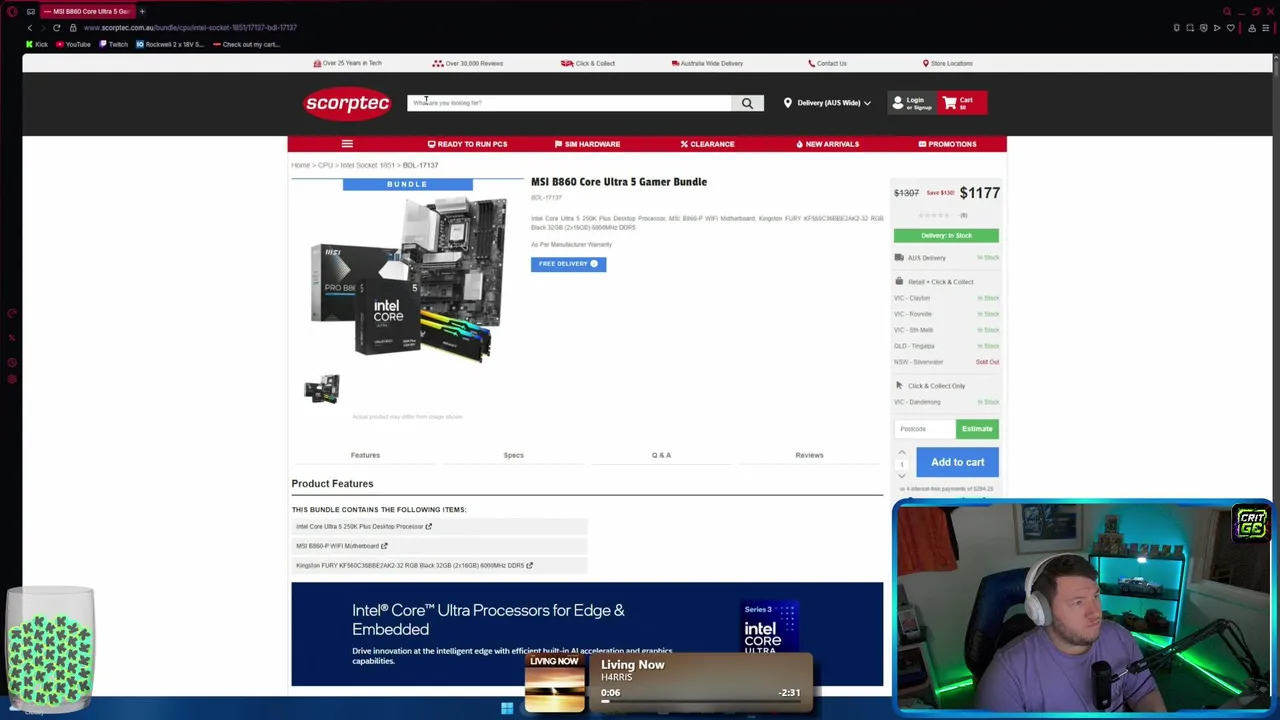Click the browser heart favourites icon
This screenshot has height=720, width=1280.
(x=1230, y=28)
